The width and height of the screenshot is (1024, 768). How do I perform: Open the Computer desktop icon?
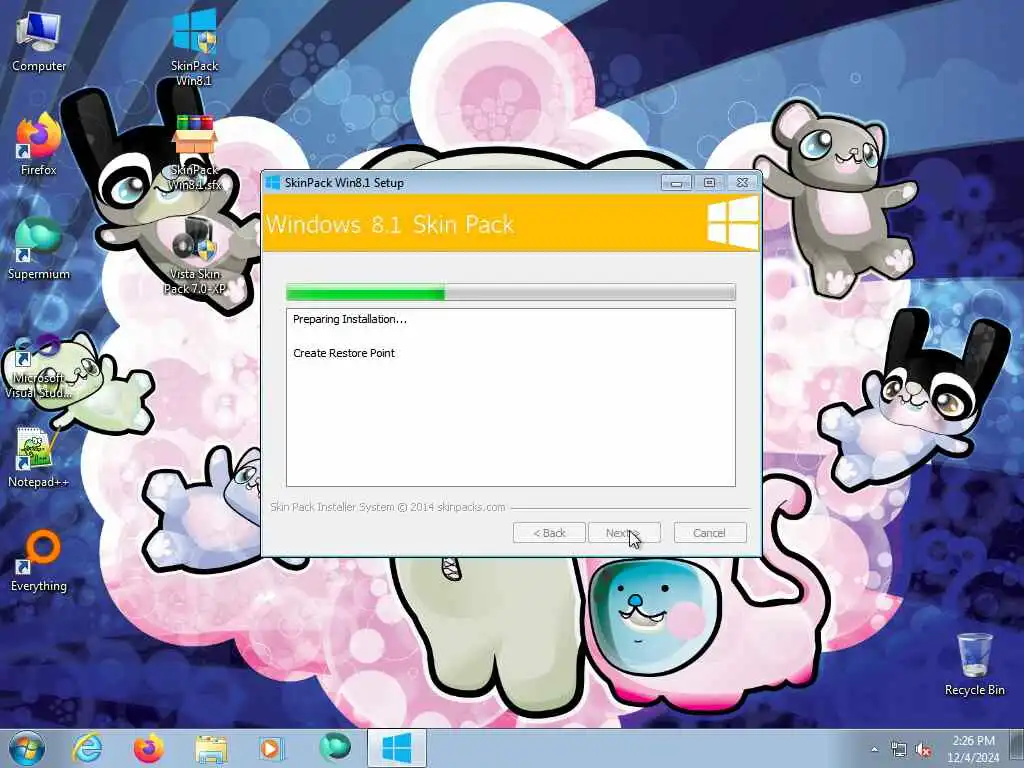click(39, 42)
